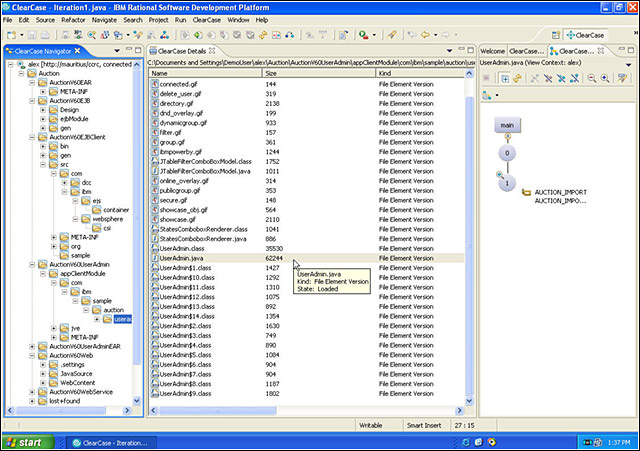Click the taskbar clock showing 1:37 PM

click(x=619, y=442)
